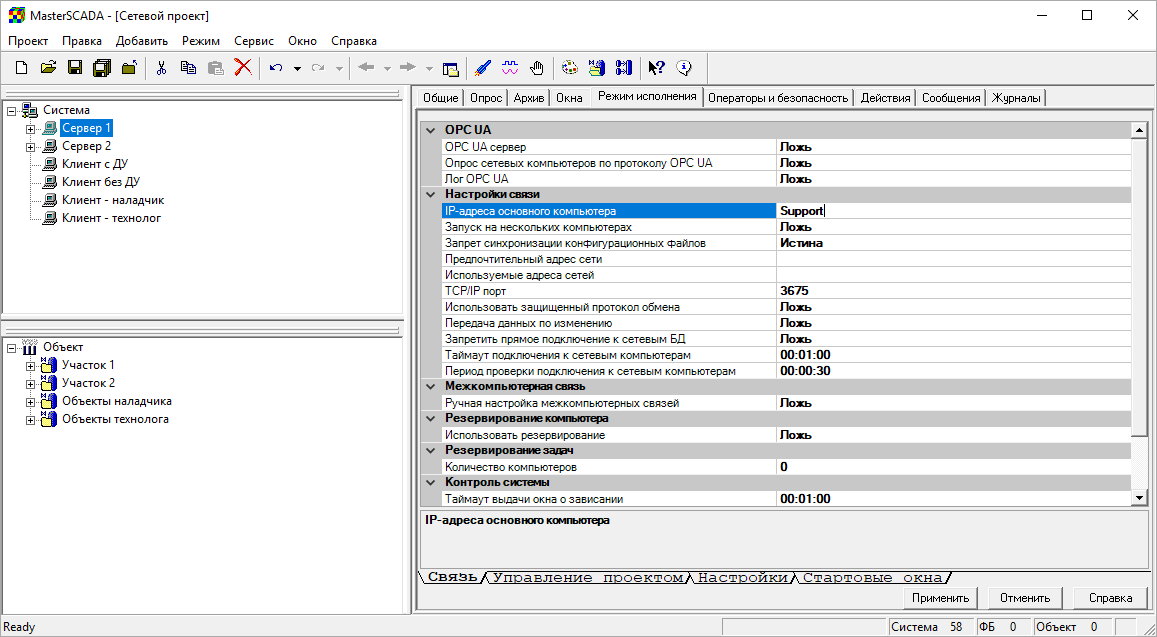This screenshot has height=637, width=1157.
Task: Open the undo history dropdown arrow
Action: (297, 69)
